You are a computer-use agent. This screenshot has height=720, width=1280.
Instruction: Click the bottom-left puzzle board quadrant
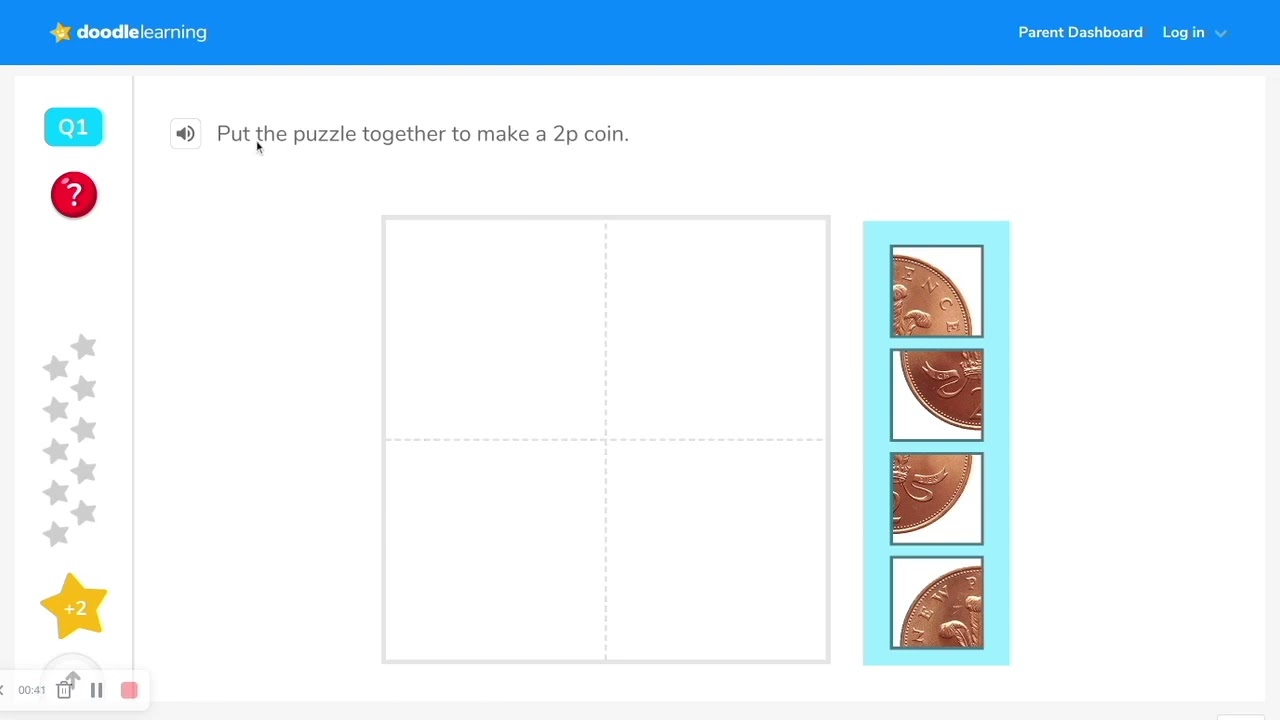[495, 549]
